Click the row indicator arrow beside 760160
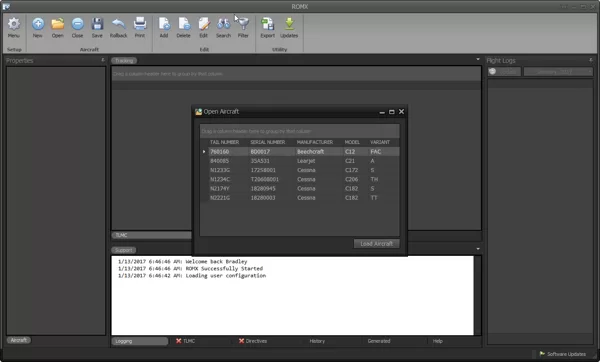Viewport: 600px width, 362px height. point(204,152)
